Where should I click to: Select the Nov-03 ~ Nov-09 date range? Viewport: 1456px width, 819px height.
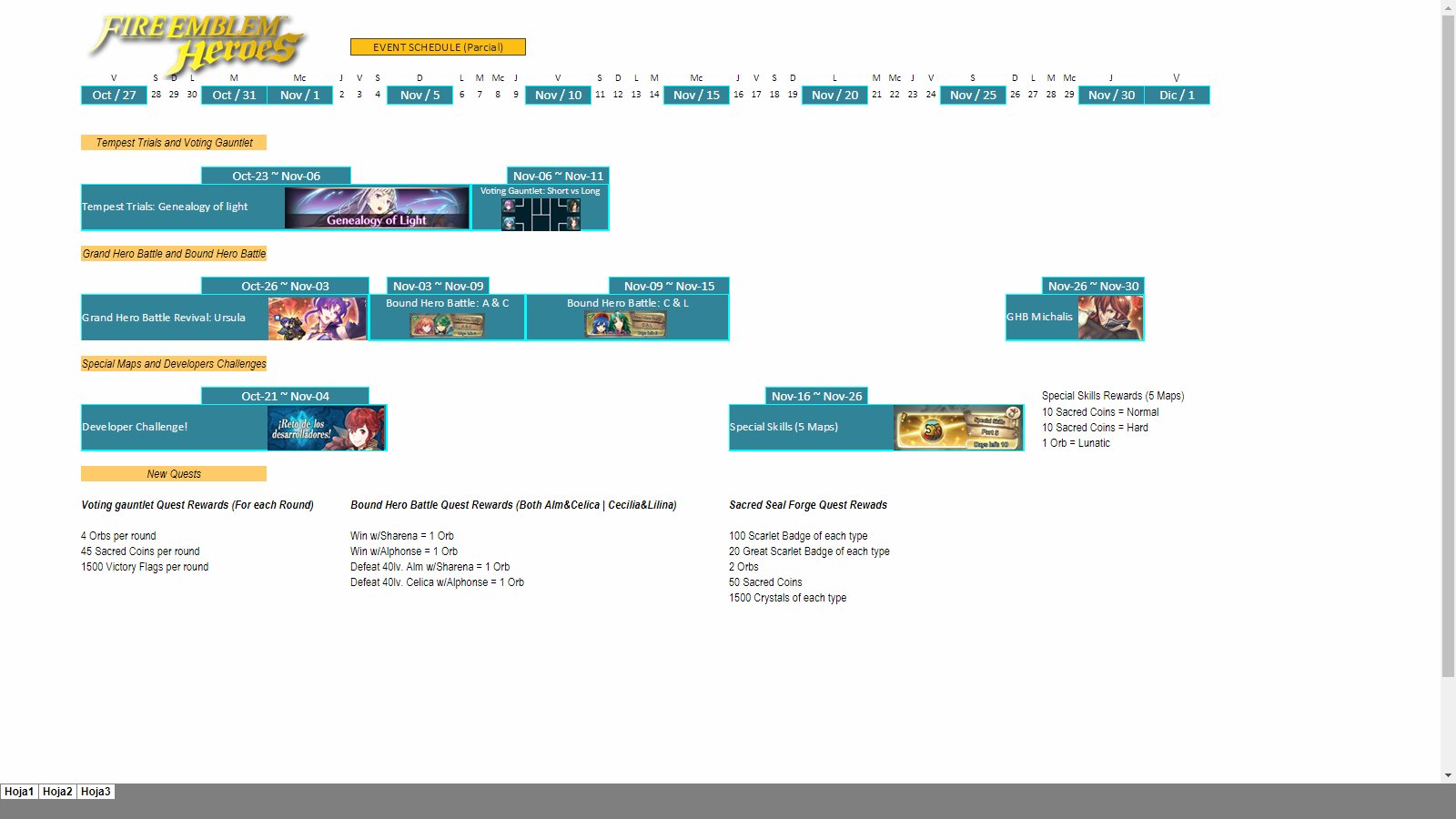pos(438,287)
